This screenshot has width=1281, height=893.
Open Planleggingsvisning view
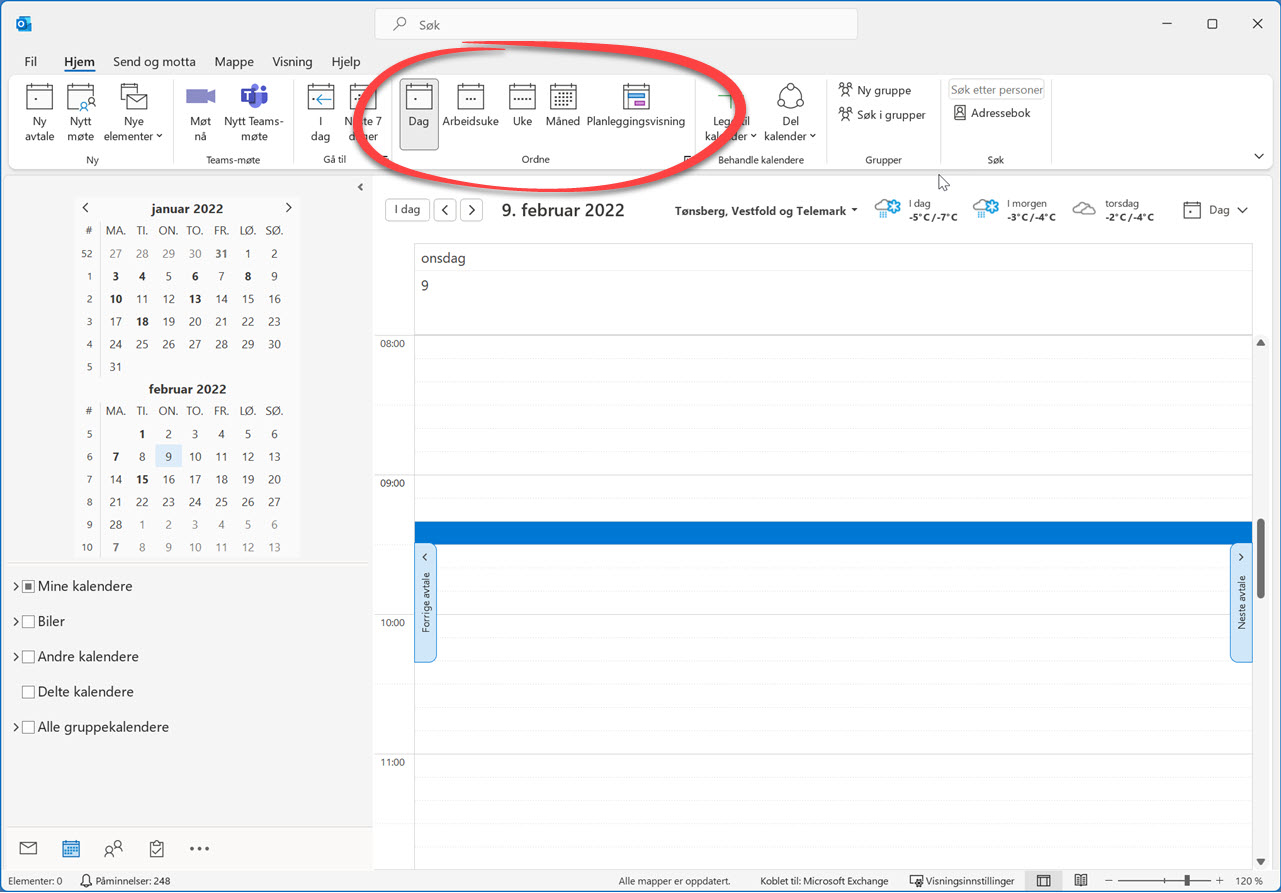point(636,106)
